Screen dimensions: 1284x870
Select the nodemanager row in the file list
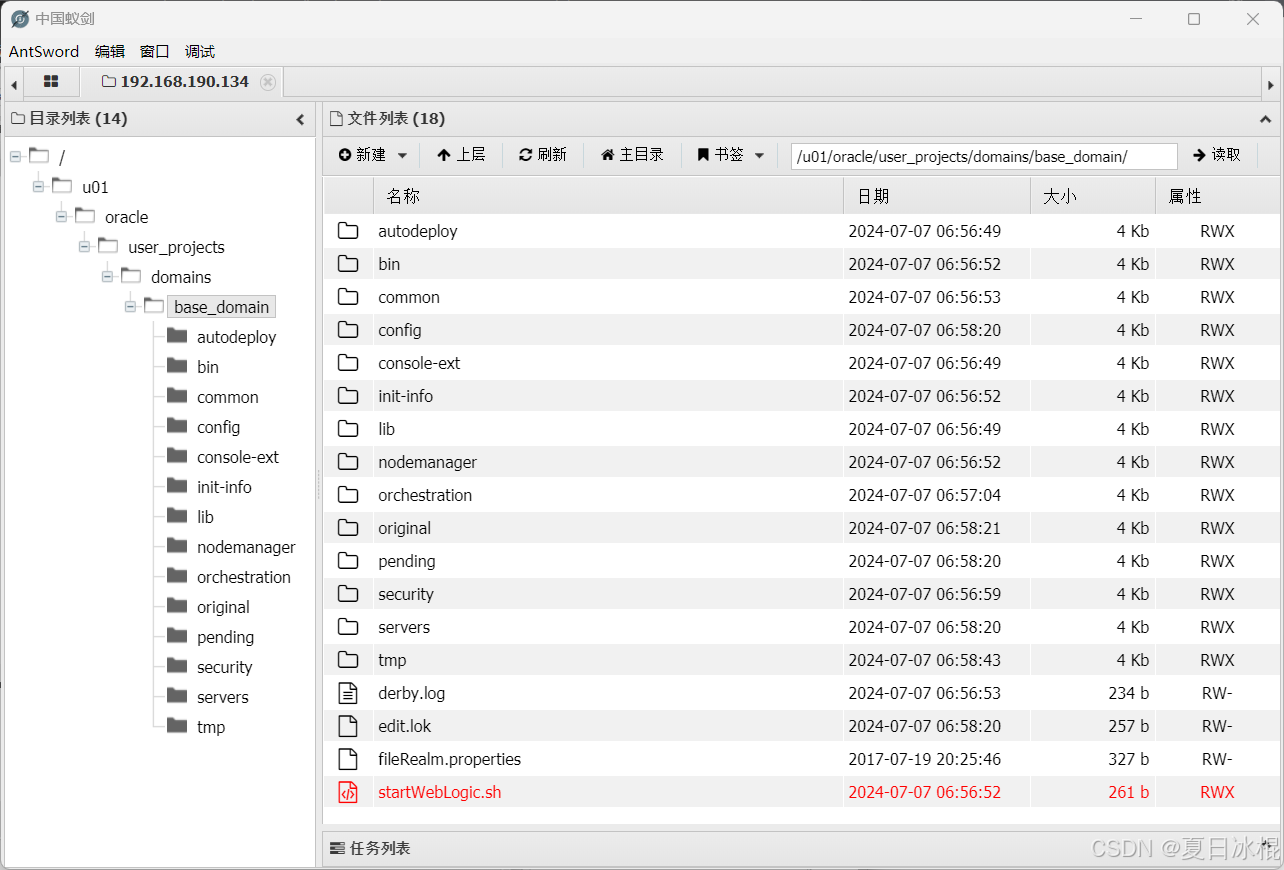click(801, 462)
